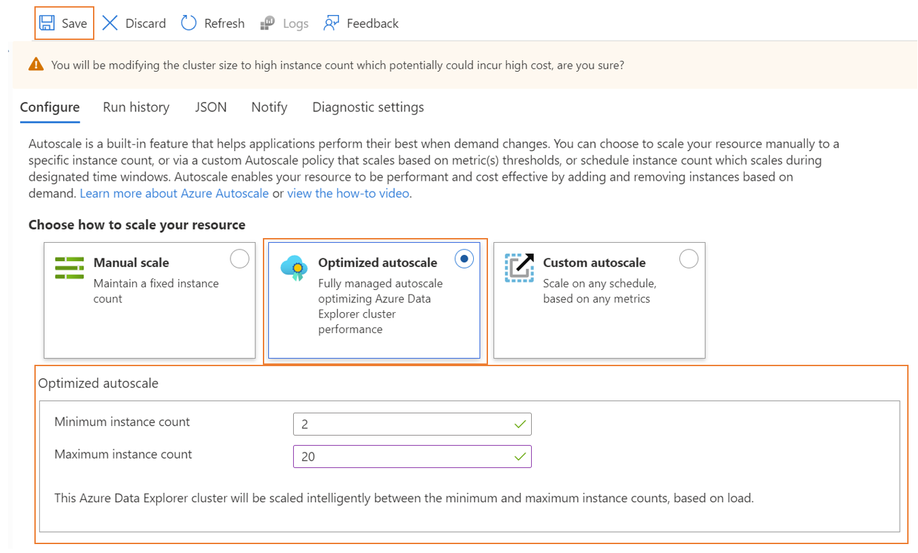Click the Discard X icon
This screenshot has height=553, width=918.
point(110,23)
